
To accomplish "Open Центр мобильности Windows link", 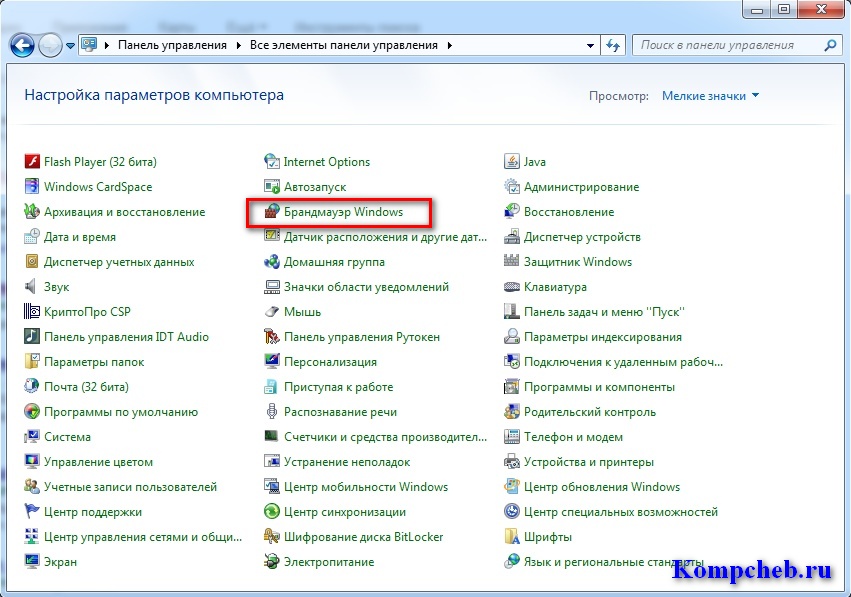I will pyautogui.click(x=366, y=487).
